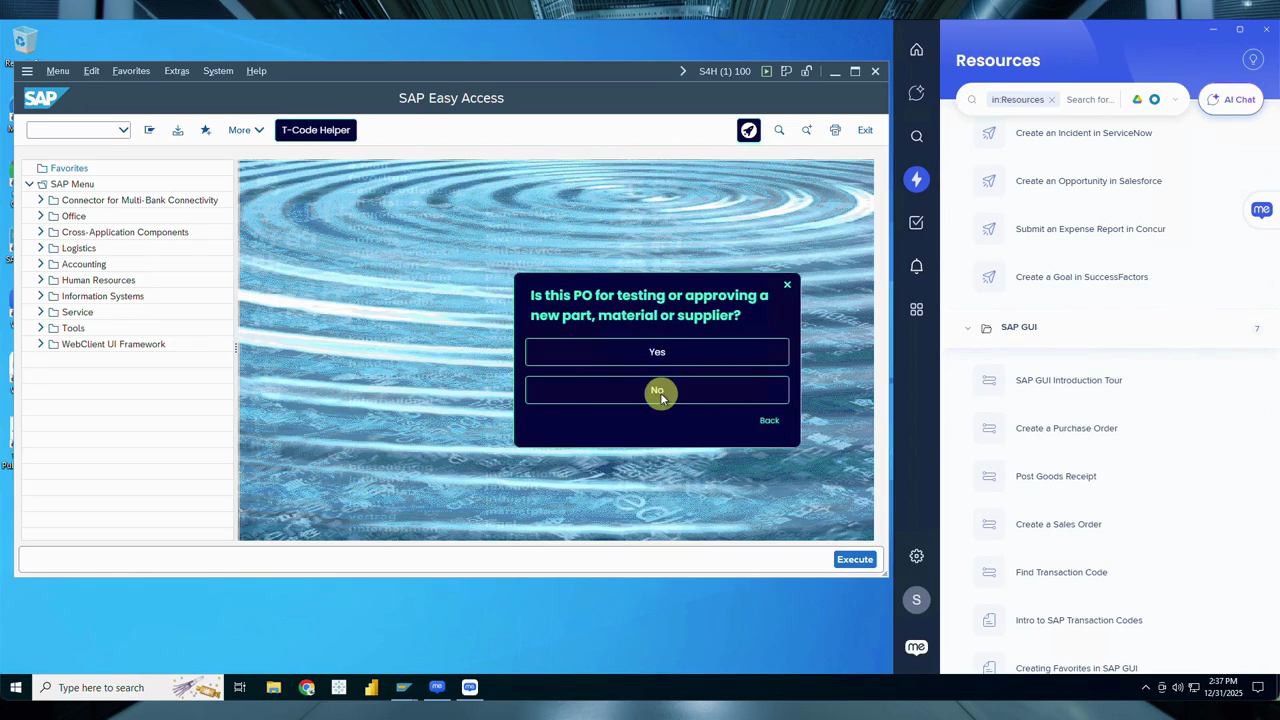Viewport: 1280px width, 720px height.
Task: Remove the in:Resources search filter
Action: coord(1052,100)
